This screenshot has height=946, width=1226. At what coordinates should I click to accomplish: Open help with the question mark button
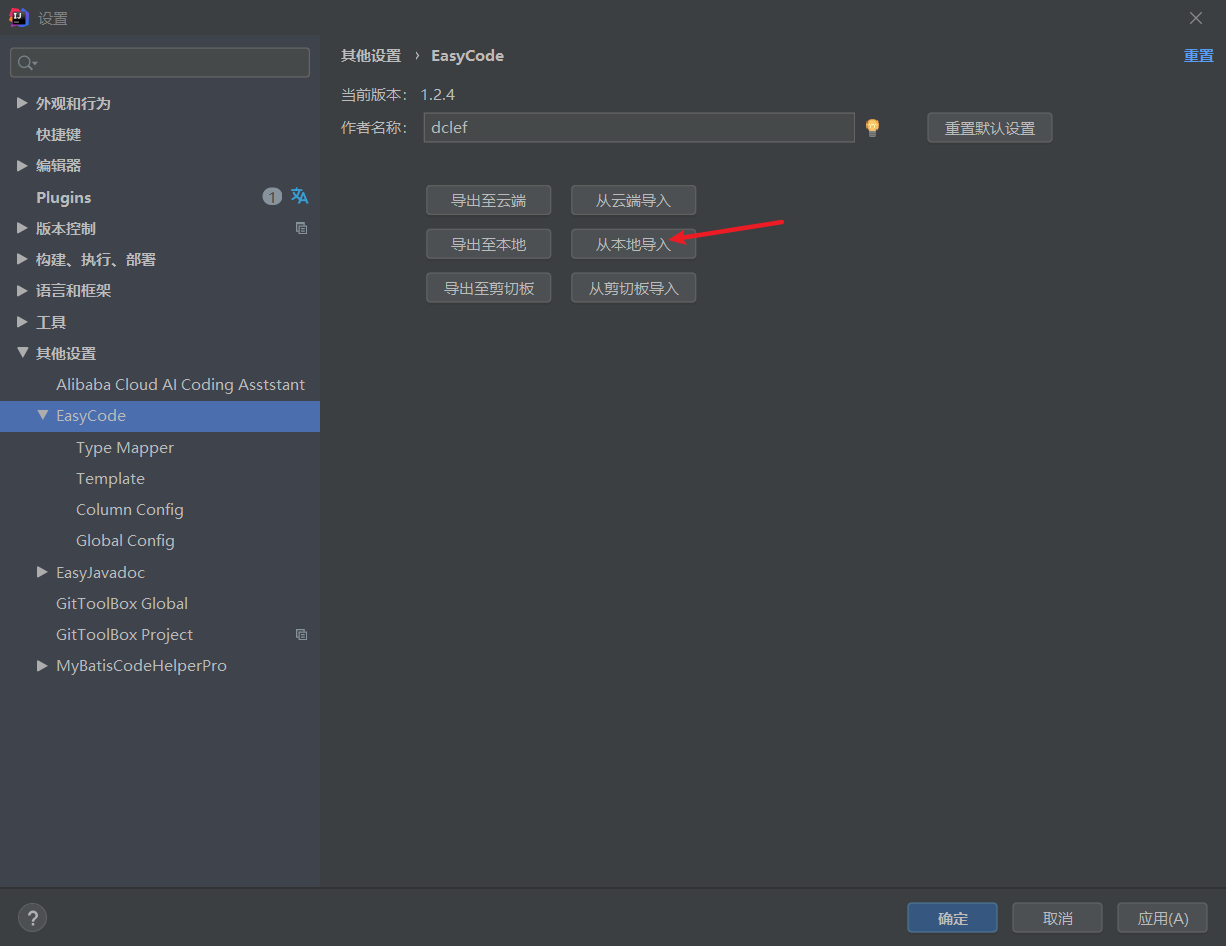[x=32, y=917]
